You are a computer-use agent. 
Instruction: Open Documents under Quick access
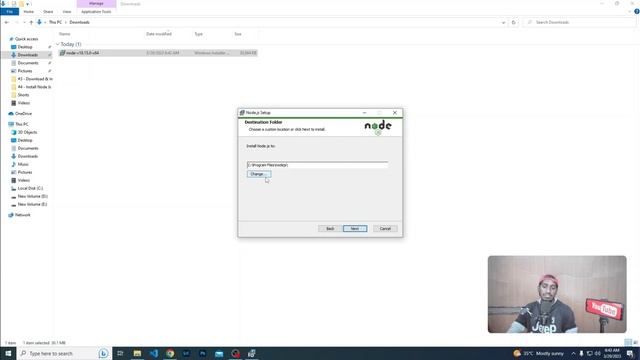coord(28,63)
